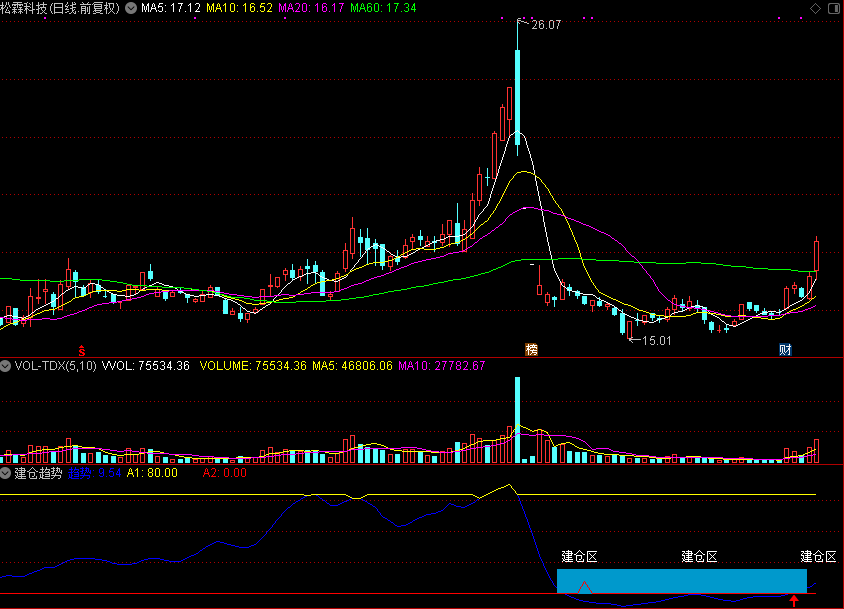Click the 财 financial report marker icon
The height and width of the screenshot is (609, 844).
[786, 350]
